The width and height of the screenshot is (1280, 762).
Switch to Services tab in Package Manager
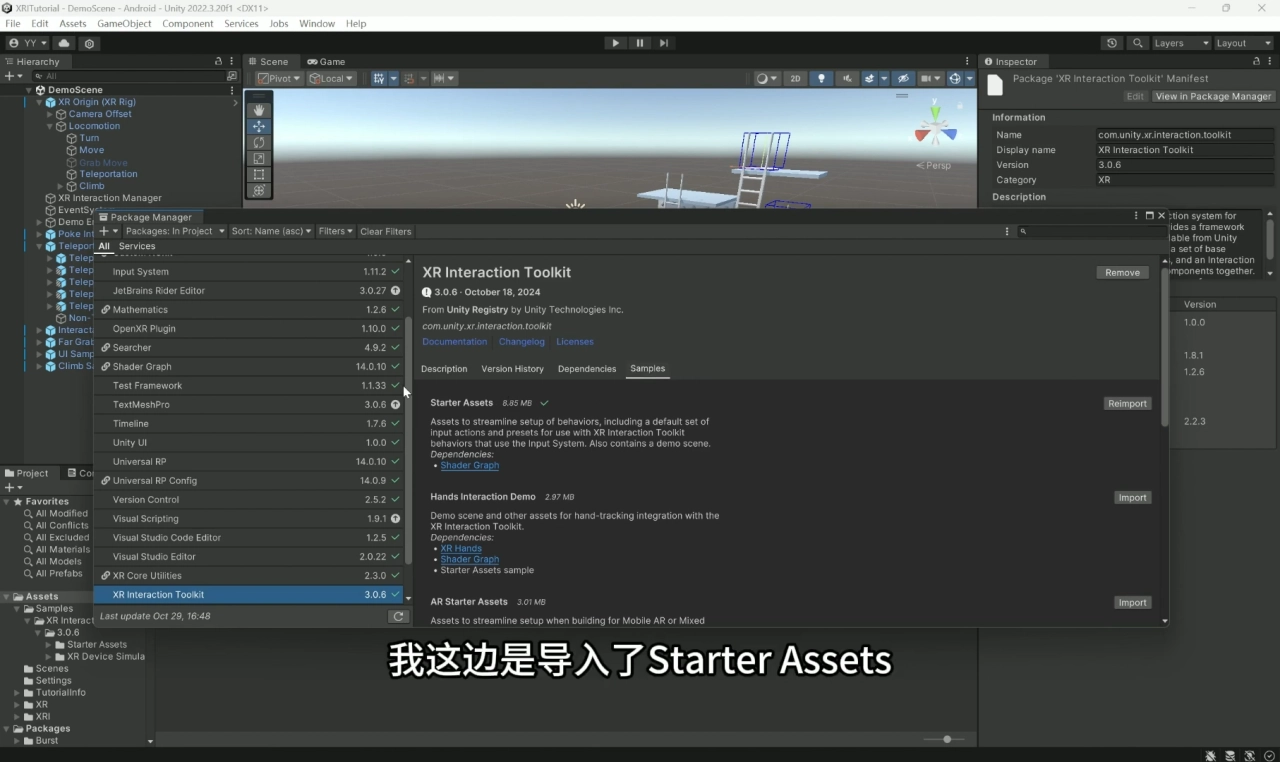coord(137,246)
